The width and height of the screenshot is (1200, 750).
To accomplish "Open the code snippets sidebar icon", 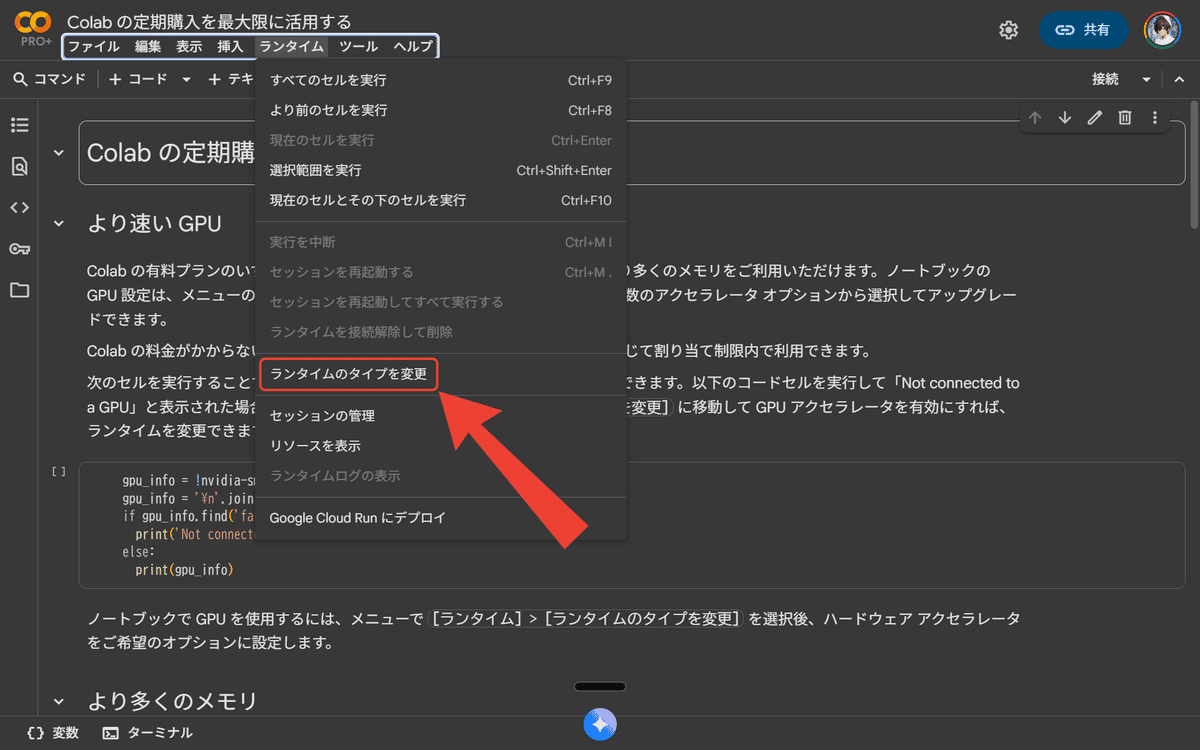I will [20, 208].
